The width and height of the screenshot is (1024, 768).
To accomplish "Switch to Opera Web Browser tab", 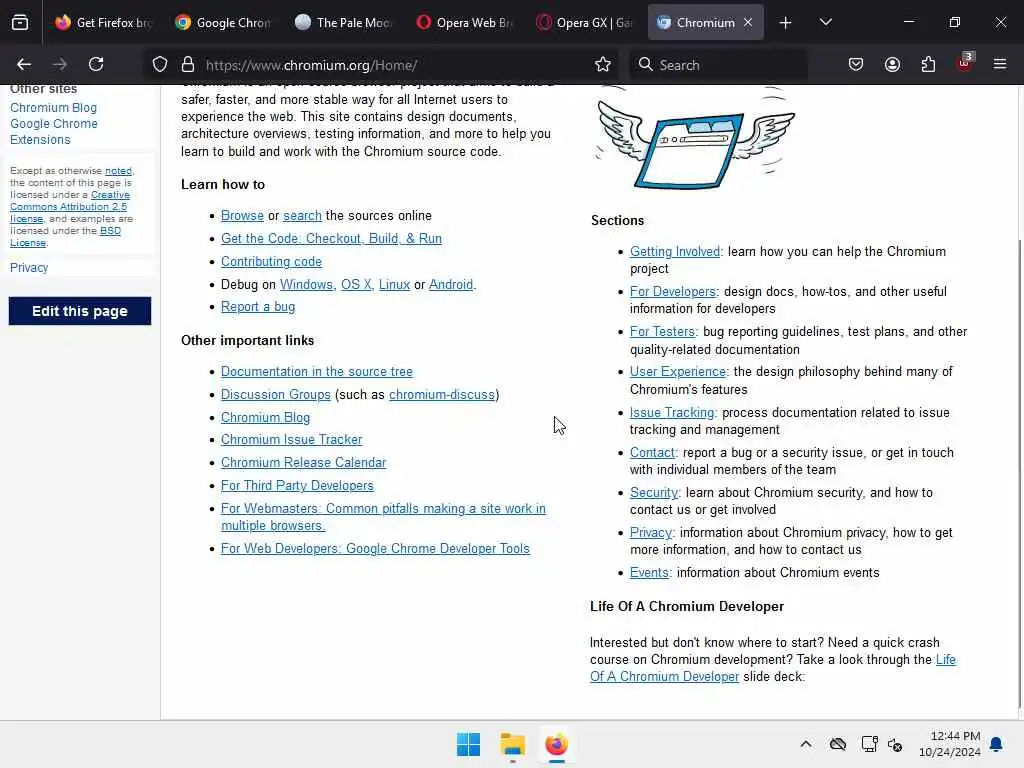I will [x=463, y=22].
